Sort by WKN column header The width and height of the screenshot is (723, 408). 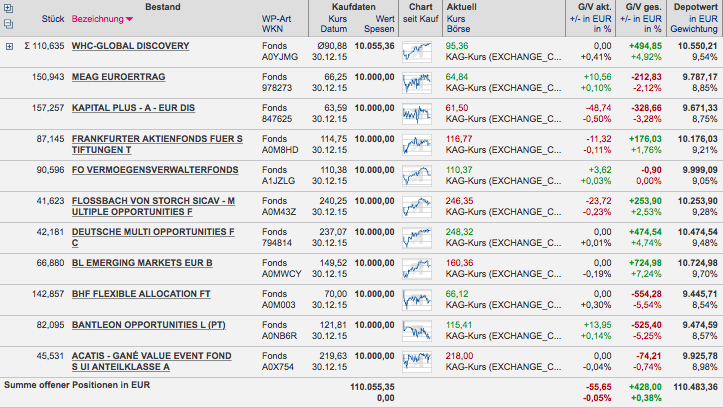coord(272,29)
